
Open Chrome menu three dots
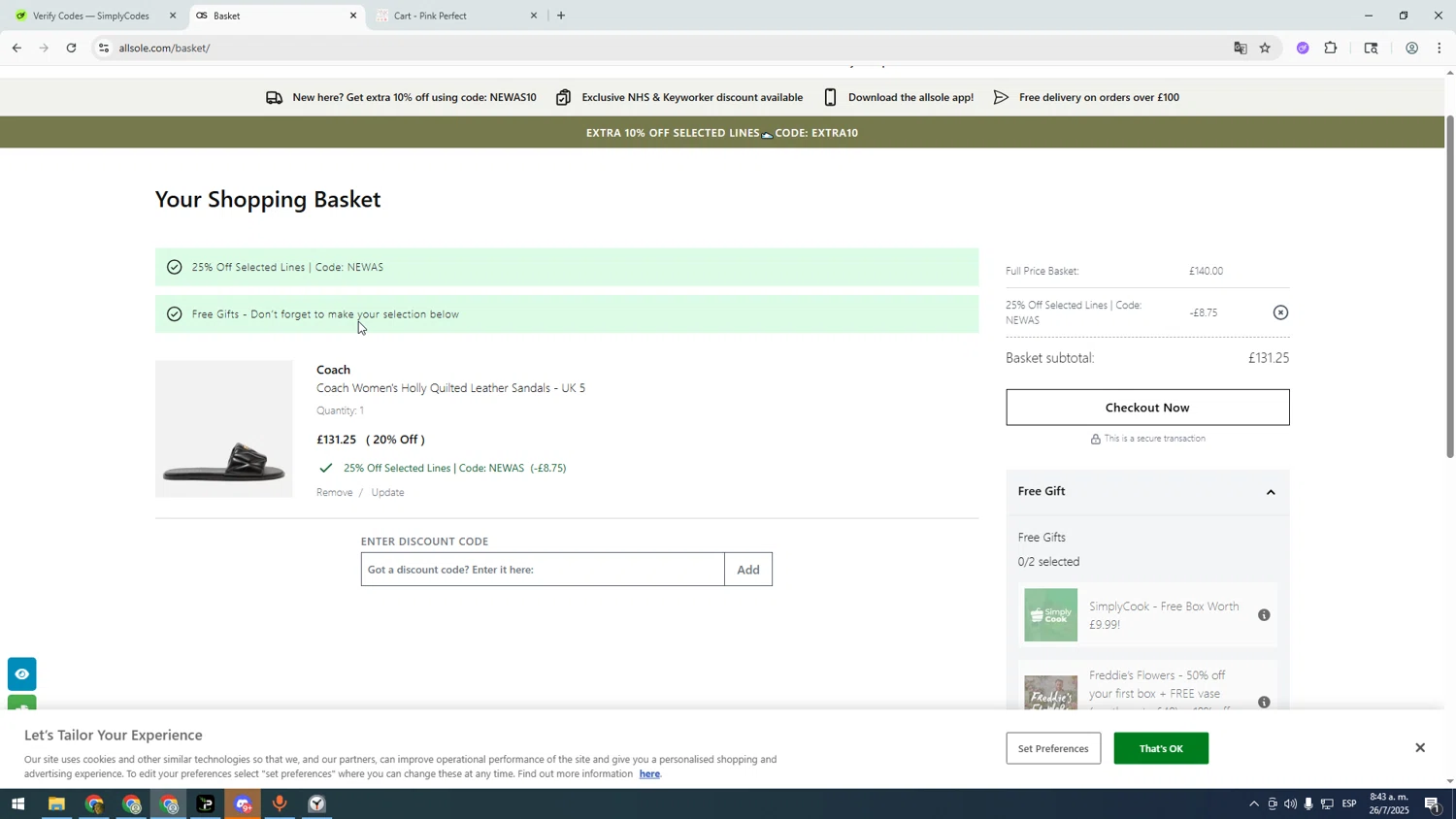click(1439, 48)
